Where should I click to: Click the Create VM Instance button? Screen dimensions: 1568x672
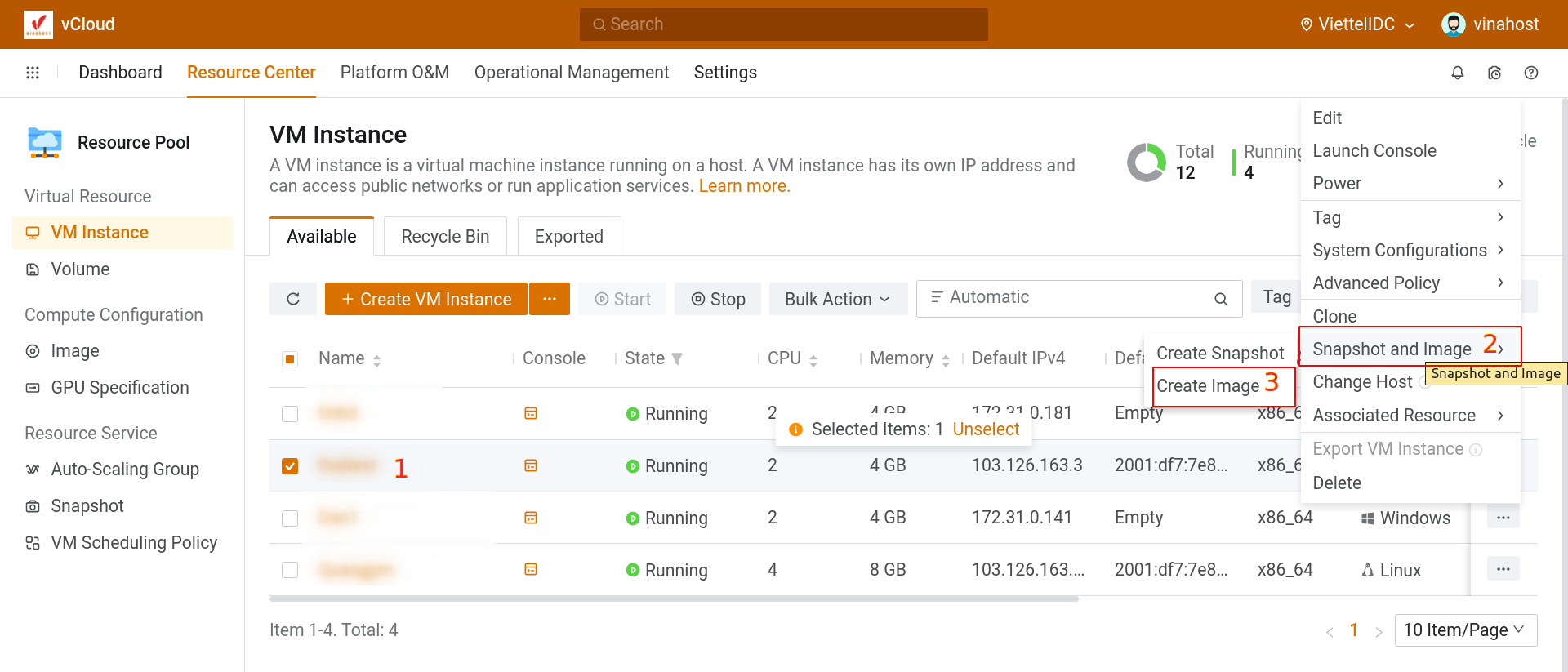pos(426,299)
